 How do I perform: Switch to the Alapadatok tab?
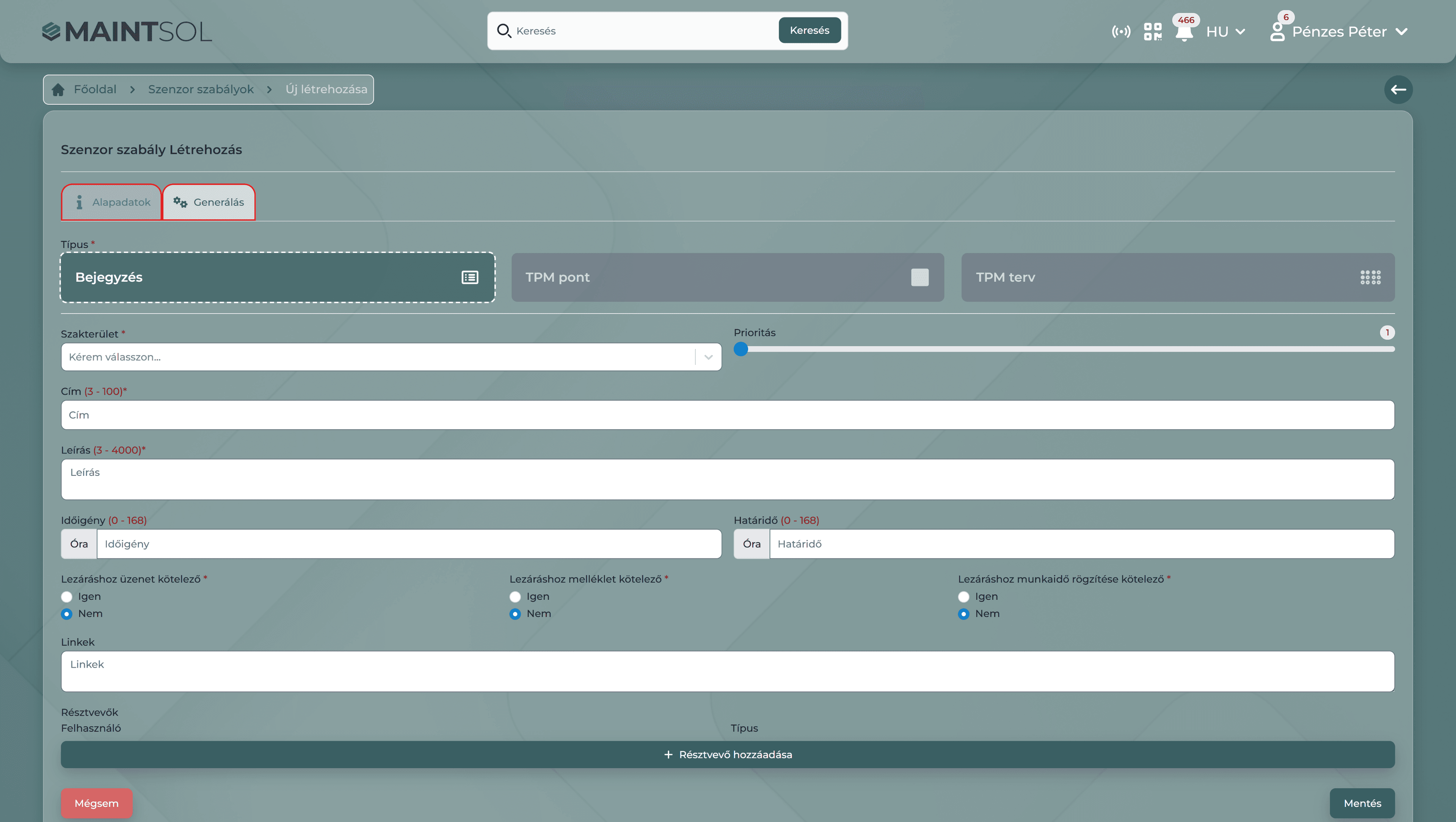click(111, 202)
